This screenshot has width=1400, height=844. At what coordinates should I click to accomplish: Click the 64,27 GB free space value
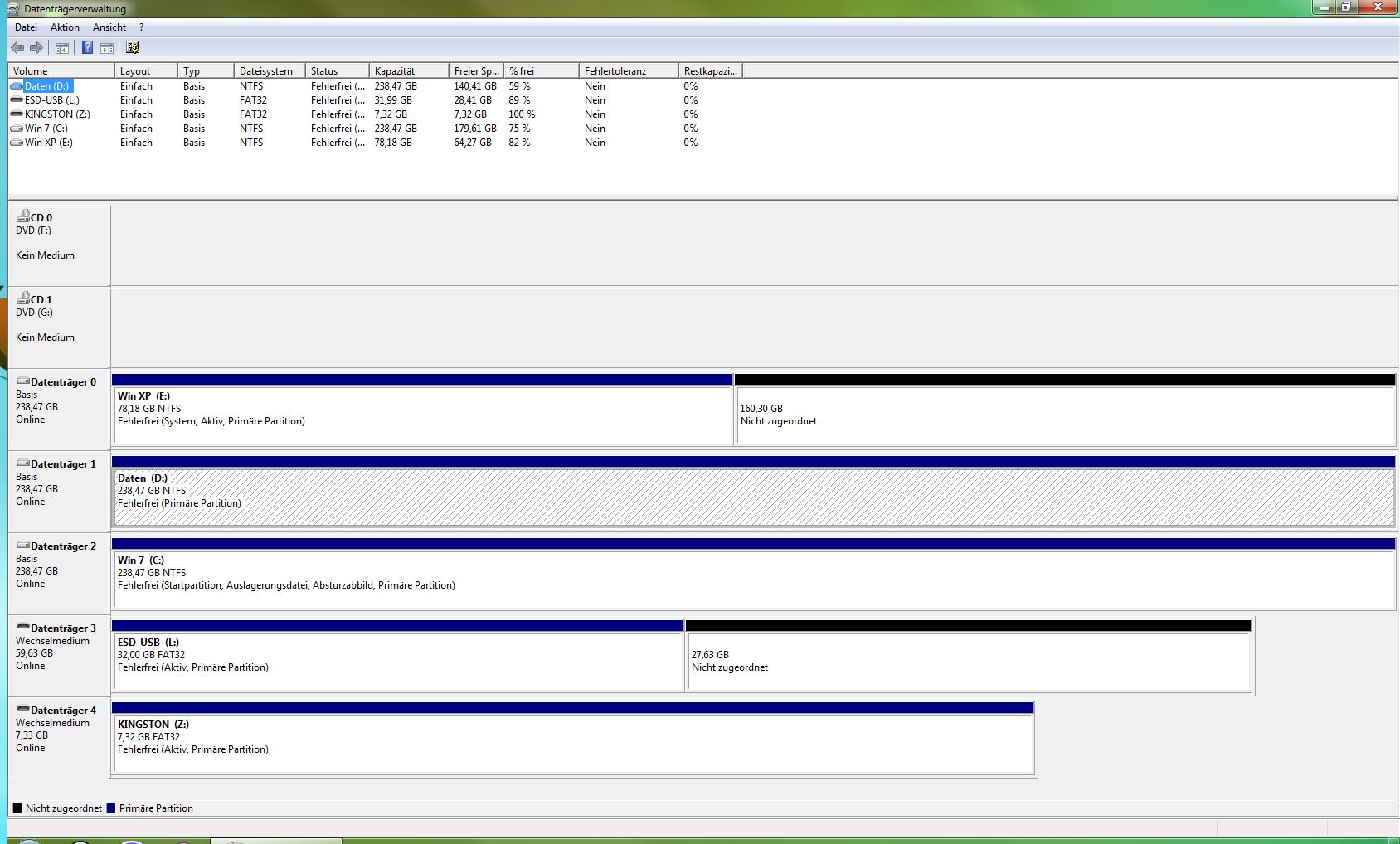pyautogui.click(x=473, y=143)
